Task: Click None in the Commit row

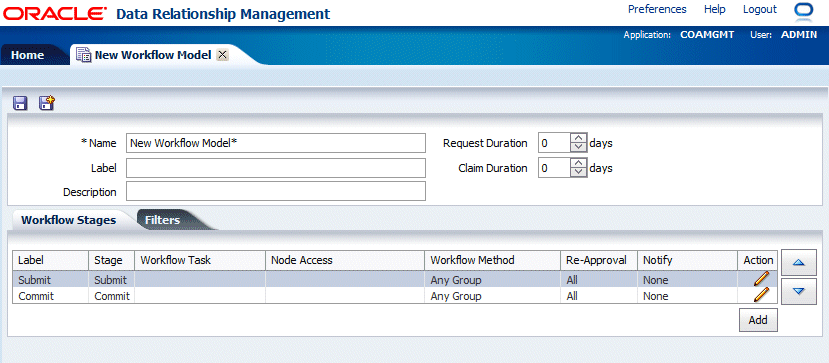Action: point(656,296)
